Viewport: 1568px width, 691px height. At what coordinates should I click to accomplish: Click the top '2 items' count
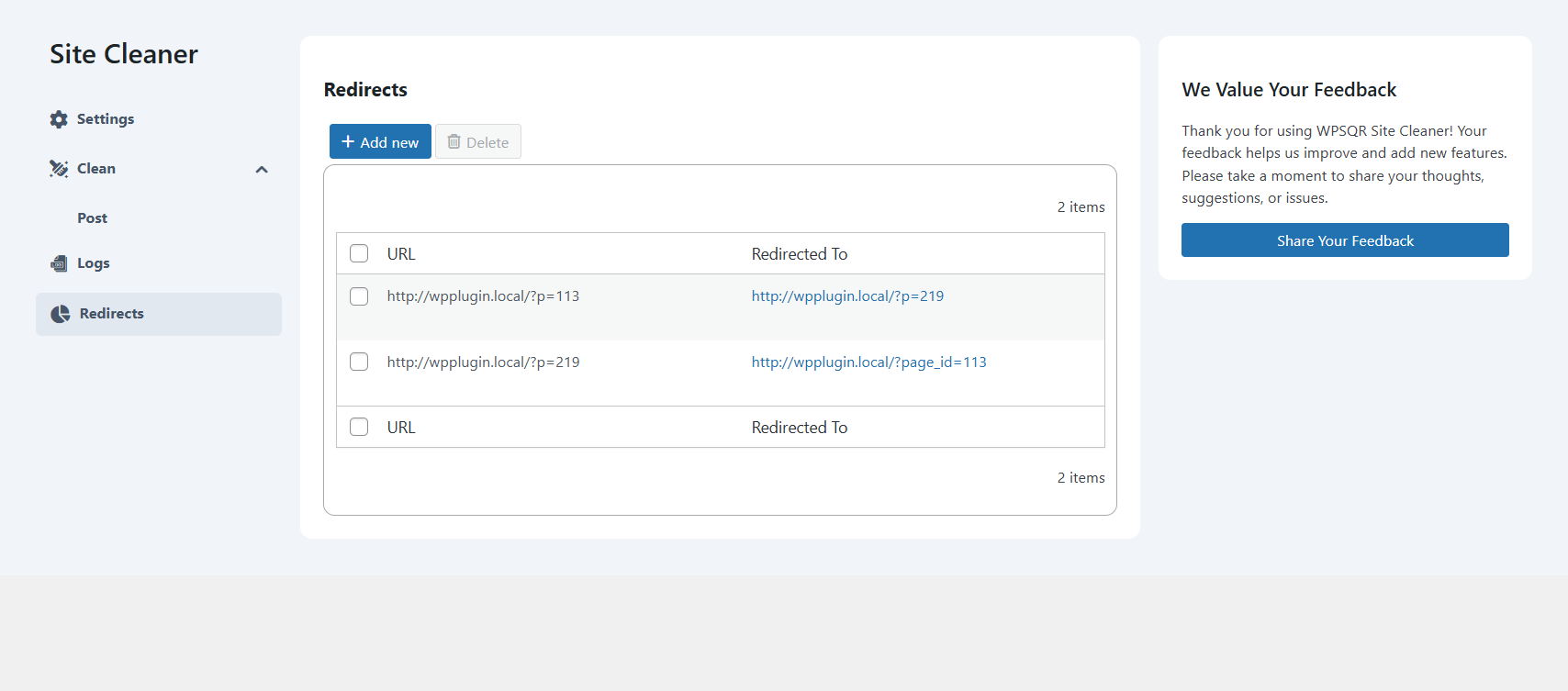(x=1081, y=207)
